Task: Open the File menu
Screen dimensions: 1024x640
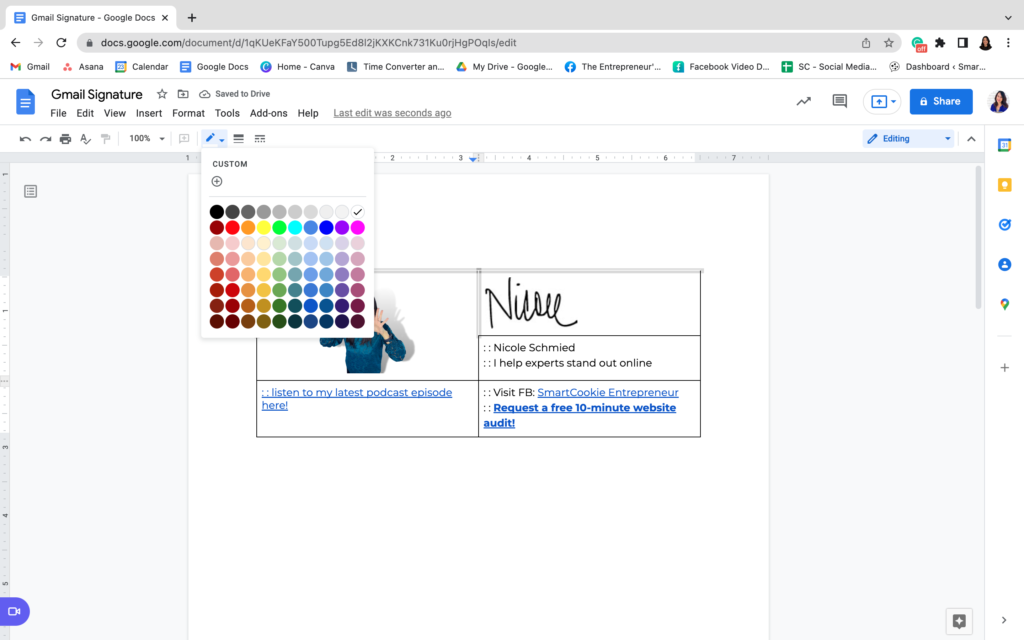Action: pyautogui.click(x=58, y=113)
